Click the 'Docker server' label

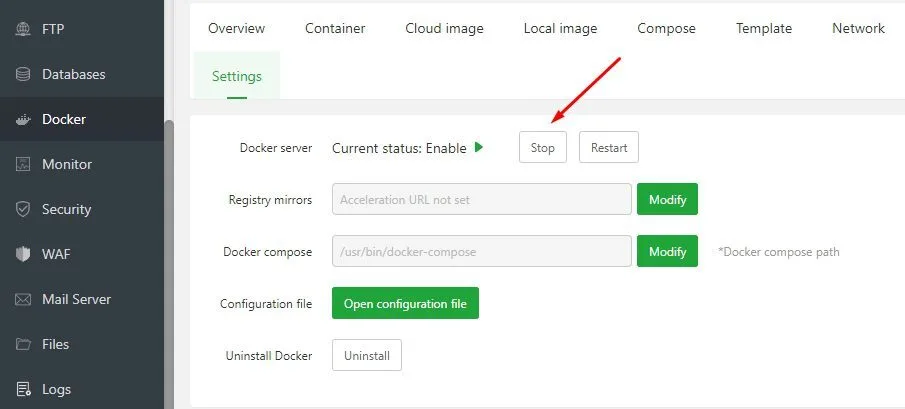point(276,148)
